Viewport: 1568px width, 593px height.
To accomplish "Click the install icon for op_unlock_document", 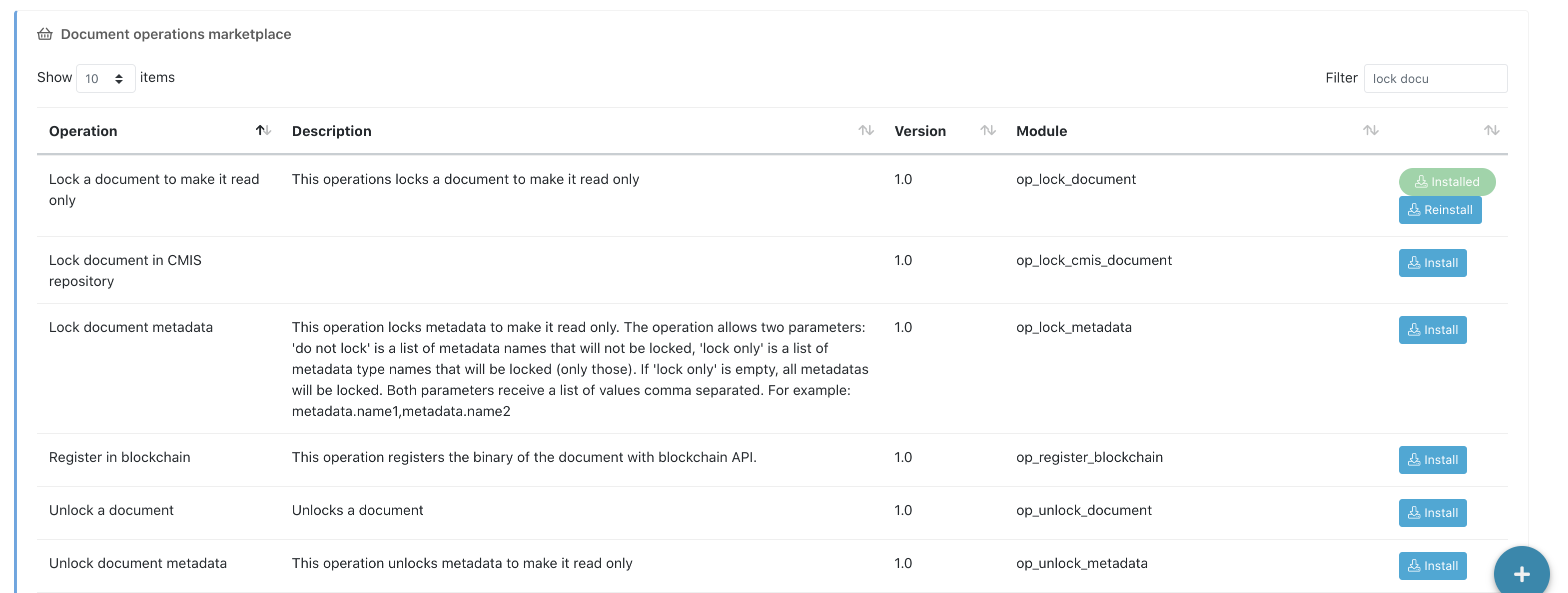I will [x=1414, y=512].
